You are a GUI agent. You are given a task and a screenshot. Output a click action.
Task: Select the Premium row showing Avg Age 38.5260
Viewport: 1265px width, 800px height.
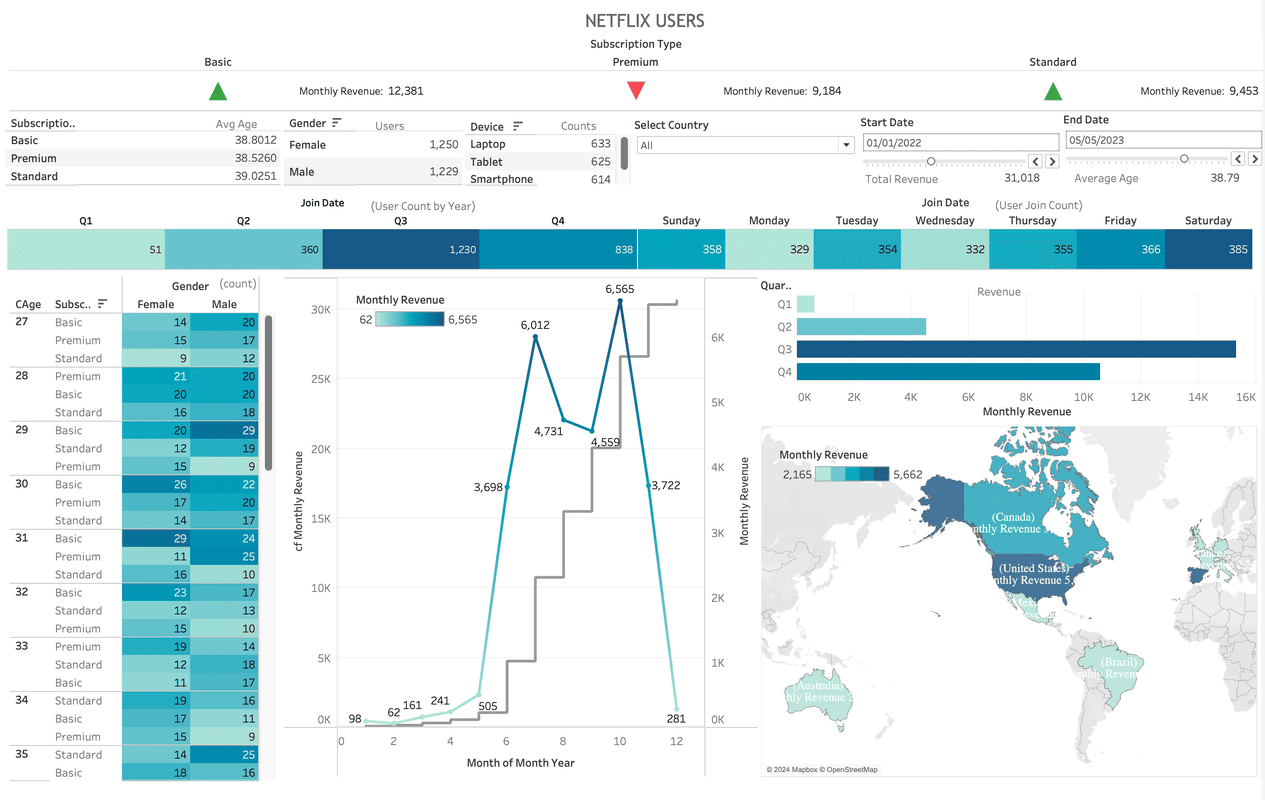144,158
